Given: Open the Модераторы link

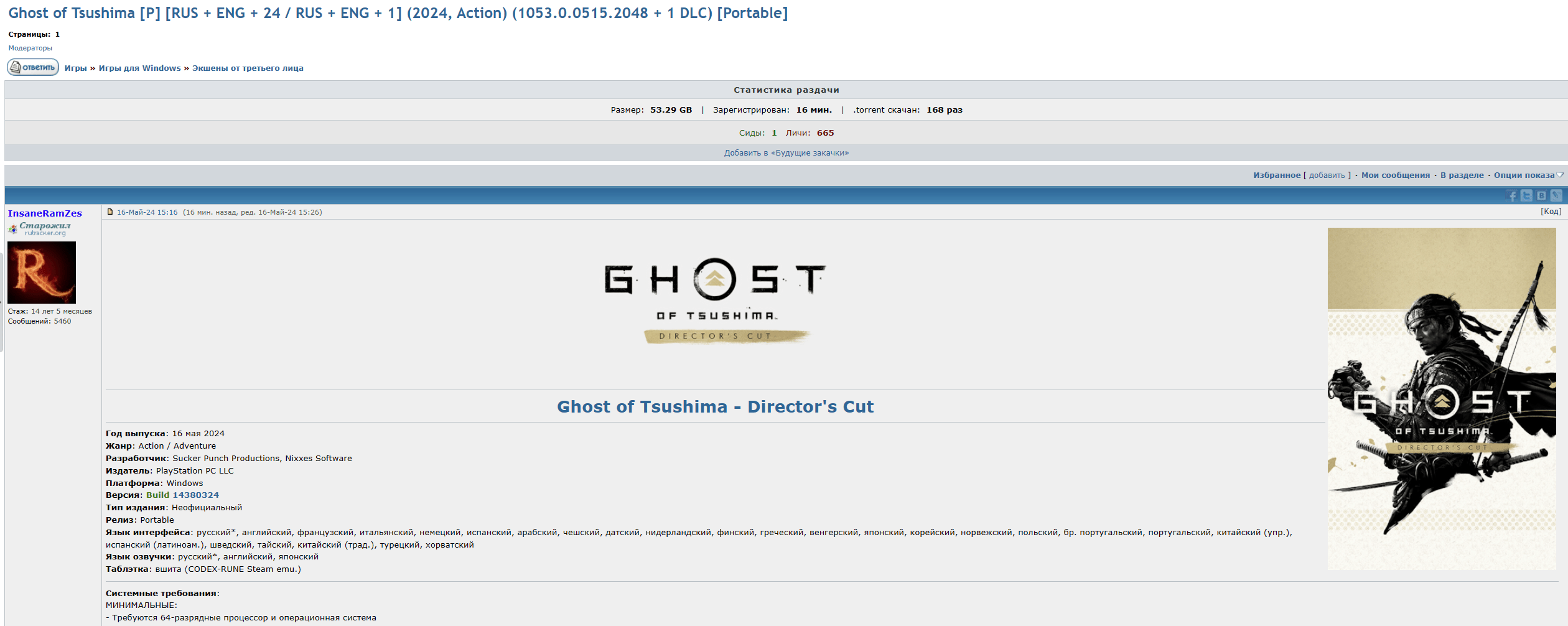Looking at the screenshot, I should coord(30,48).
